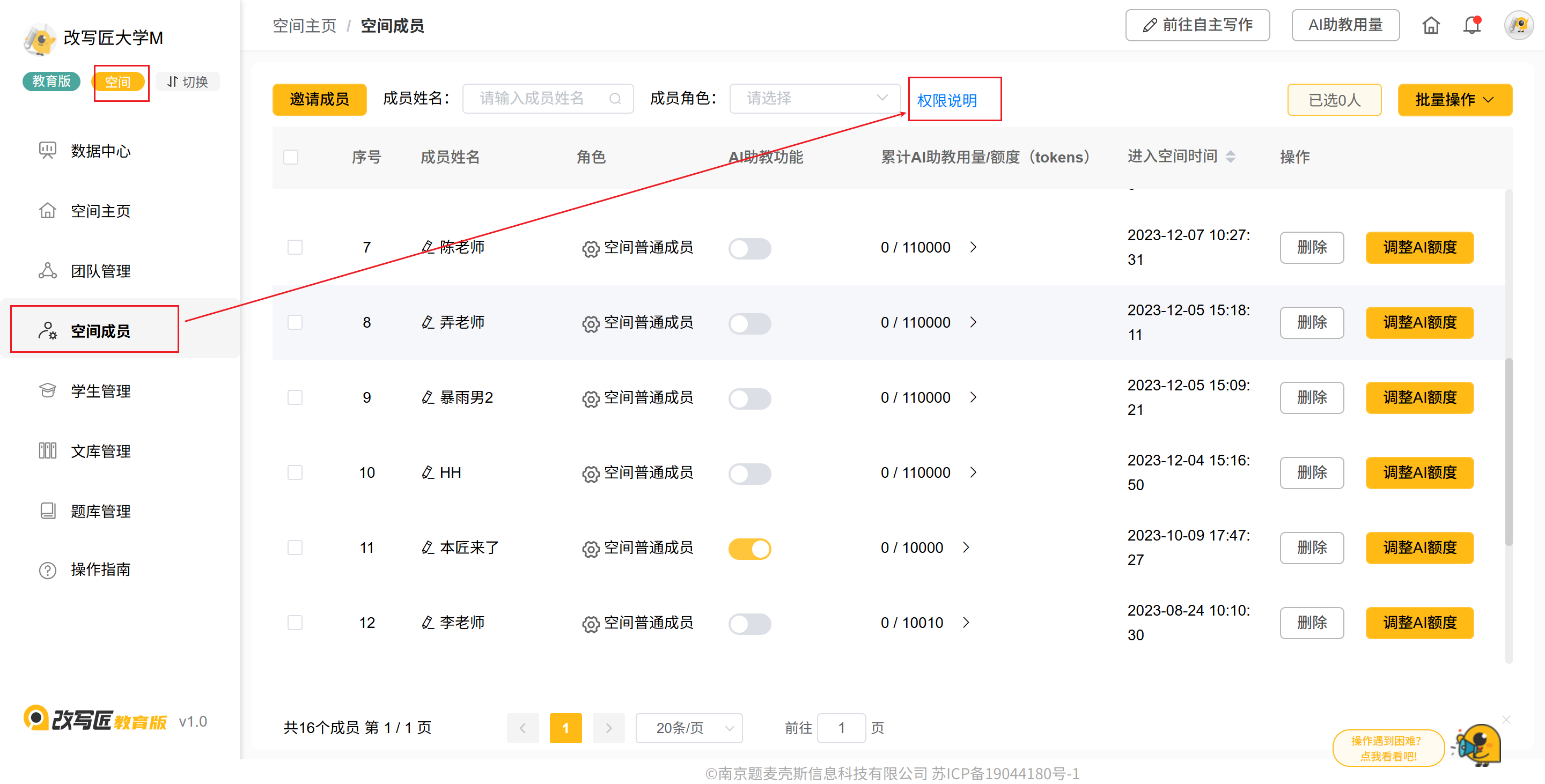
Task: Open the 权限说明 link
Action: (946, 101)
